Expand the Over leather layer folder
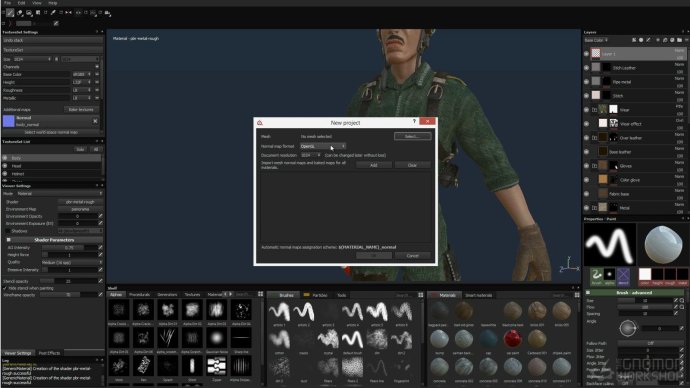This screenshot has width=690, height=388. (x=594, y=138)
